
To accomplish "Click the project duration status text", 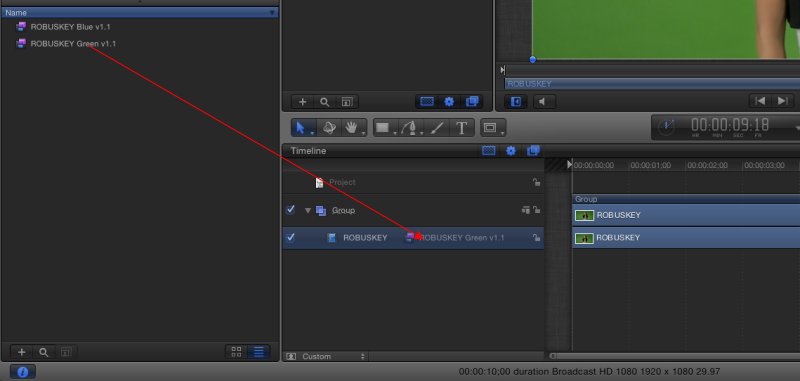I will tap(589, 372).
